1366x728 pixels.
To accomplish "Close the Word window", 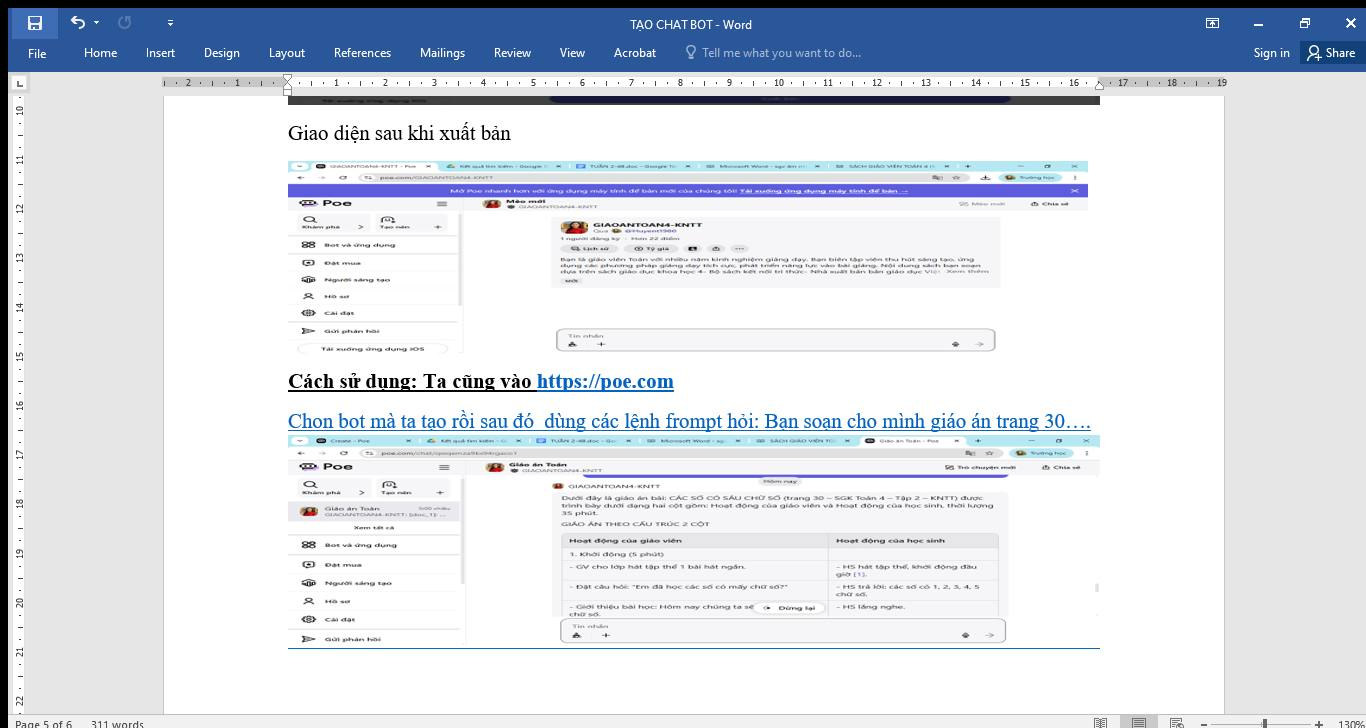I will click(1350, 23).
